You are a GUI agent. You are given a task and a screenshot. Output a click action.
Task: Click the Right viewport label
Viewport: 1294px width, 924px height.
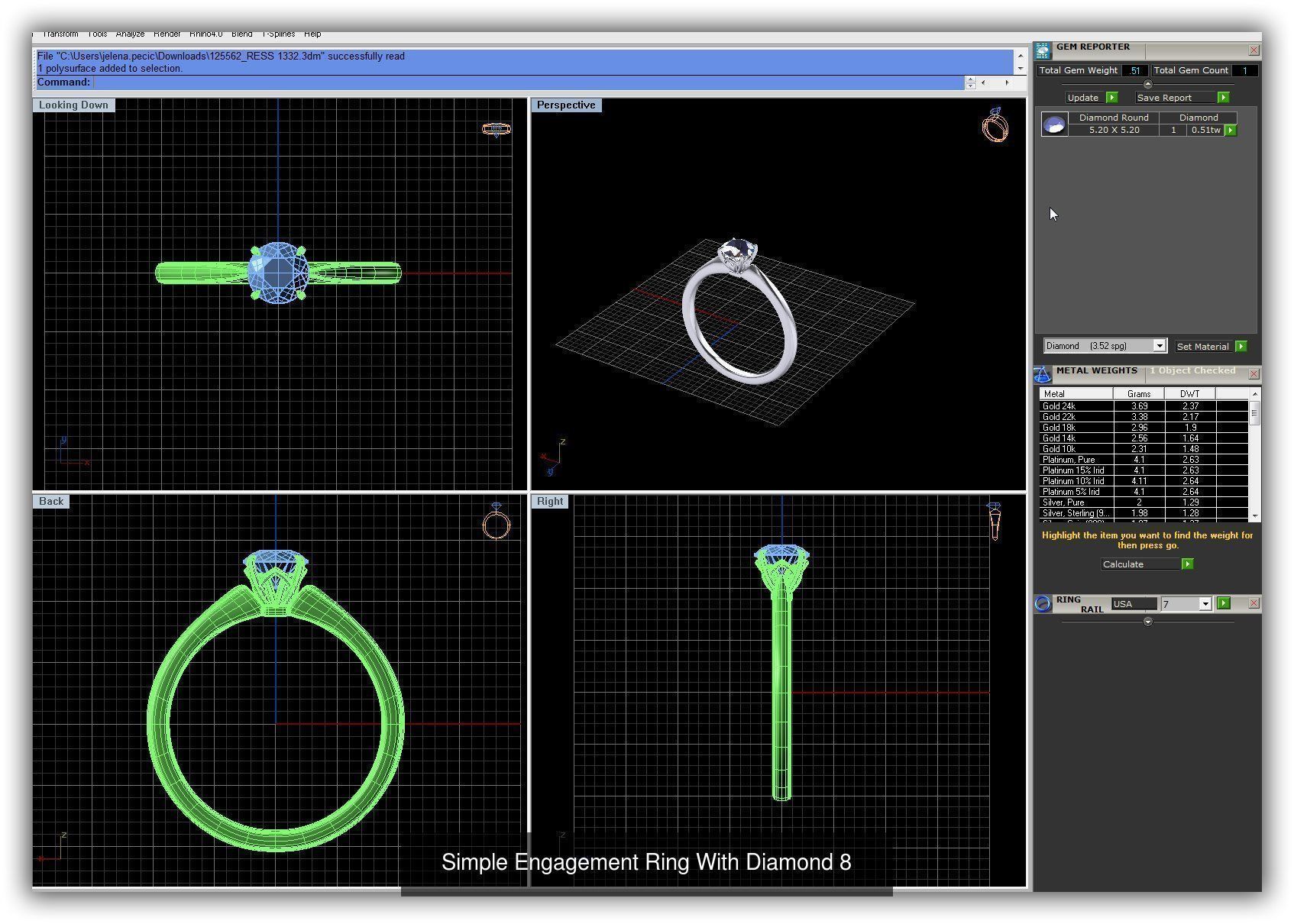(x=550, y=502)
